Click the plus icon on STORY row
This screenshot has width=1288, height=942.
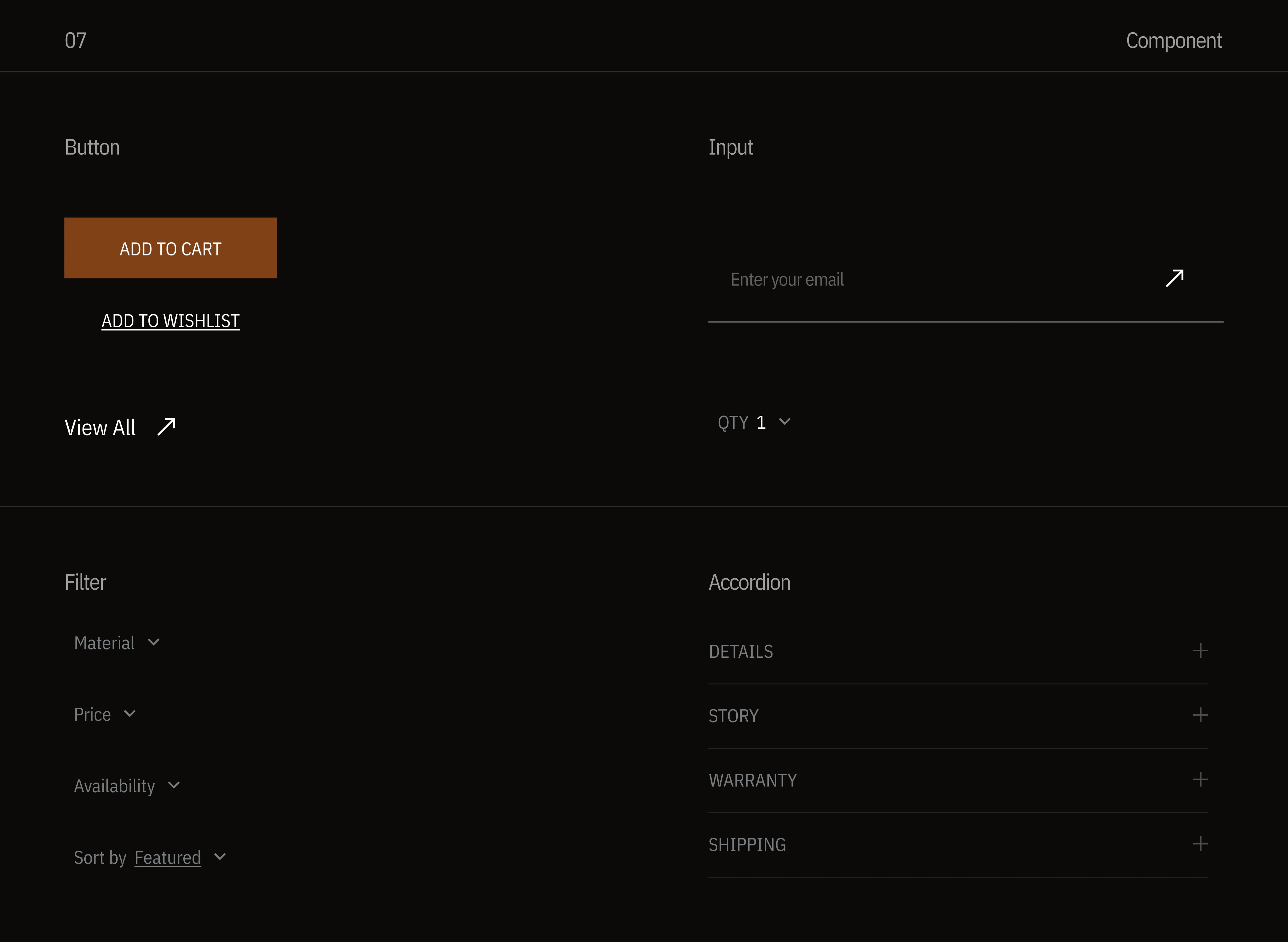click(x=1200, y=715)
